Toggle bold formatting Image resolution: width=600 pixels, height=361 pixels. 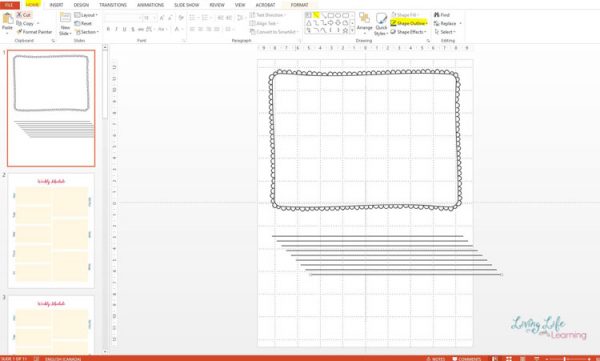point(108,29)
